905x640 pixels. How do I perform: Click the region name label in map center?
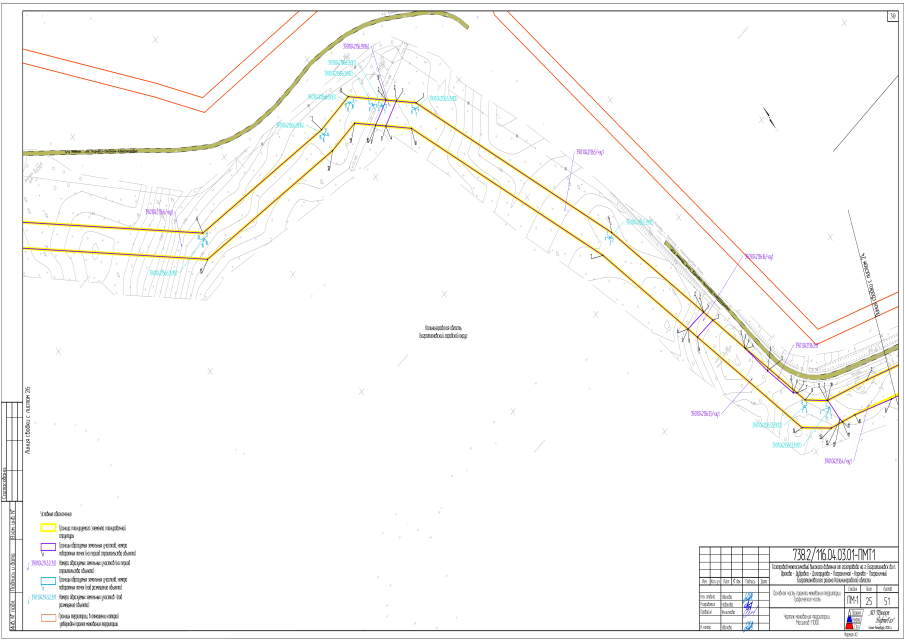(x=445, y=332)
